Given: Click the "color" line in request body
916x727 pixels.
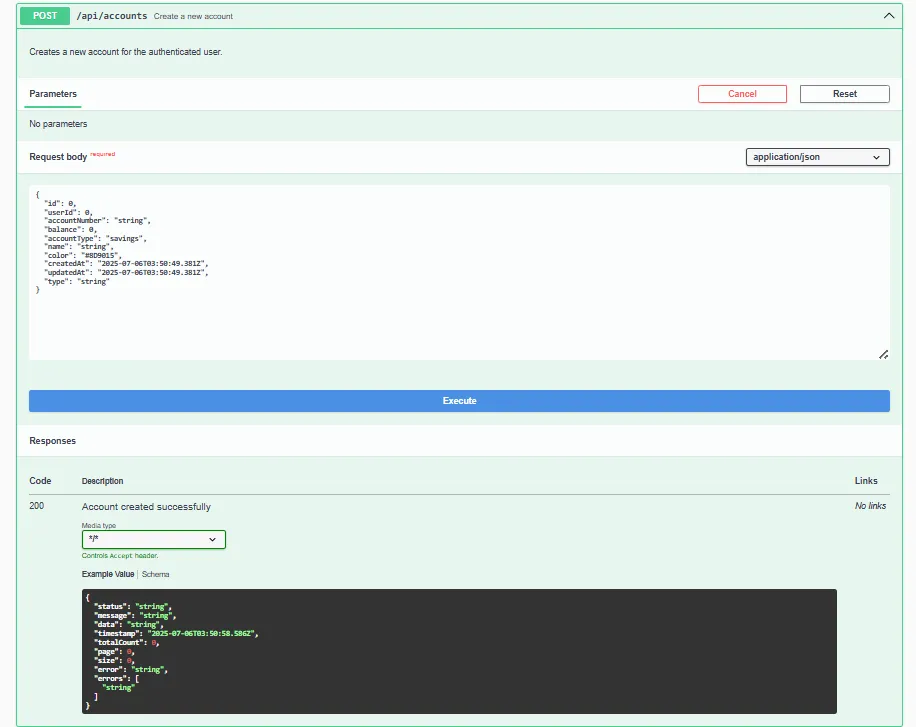Looking at the screenshot, I should tap(83, 255).
